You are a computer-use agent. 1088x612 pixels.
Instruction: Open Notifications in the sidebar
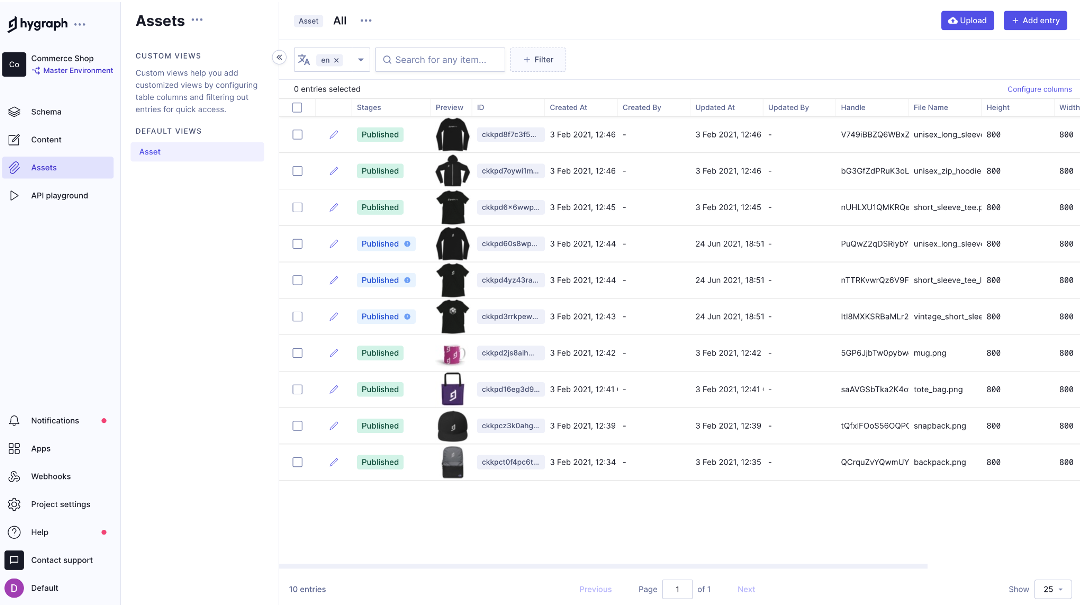(x=54, y=421)
